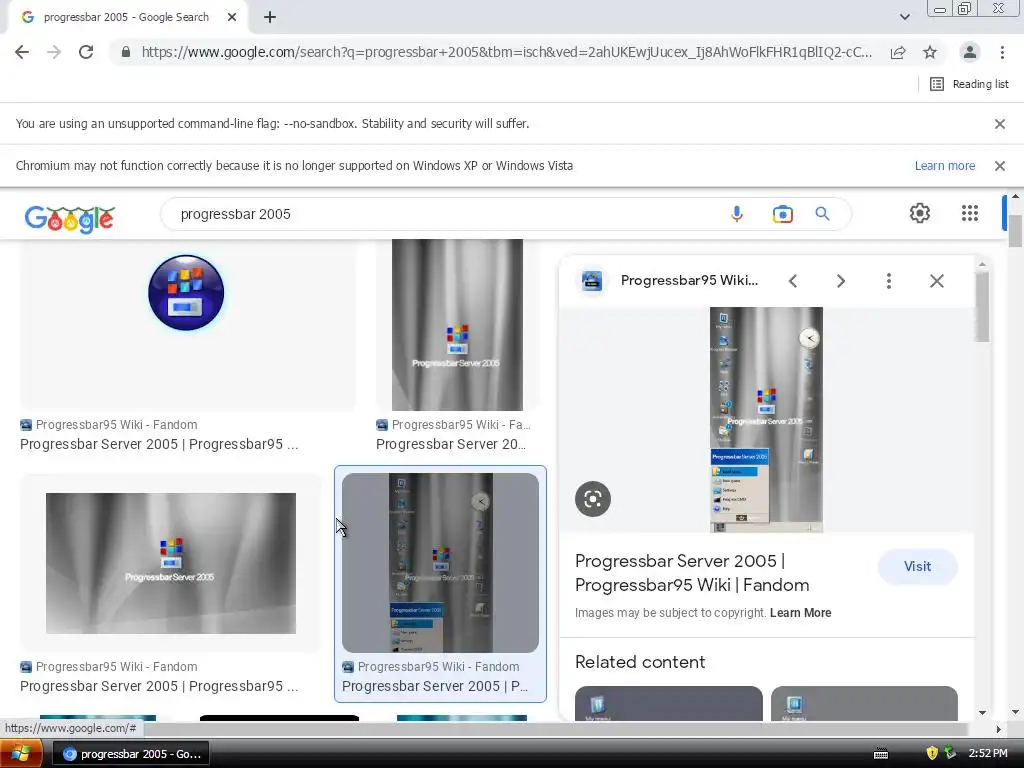Click Progressbar95 Wiki favicon in preview header
Screen dimensions: 1024x768
point(592,281)
